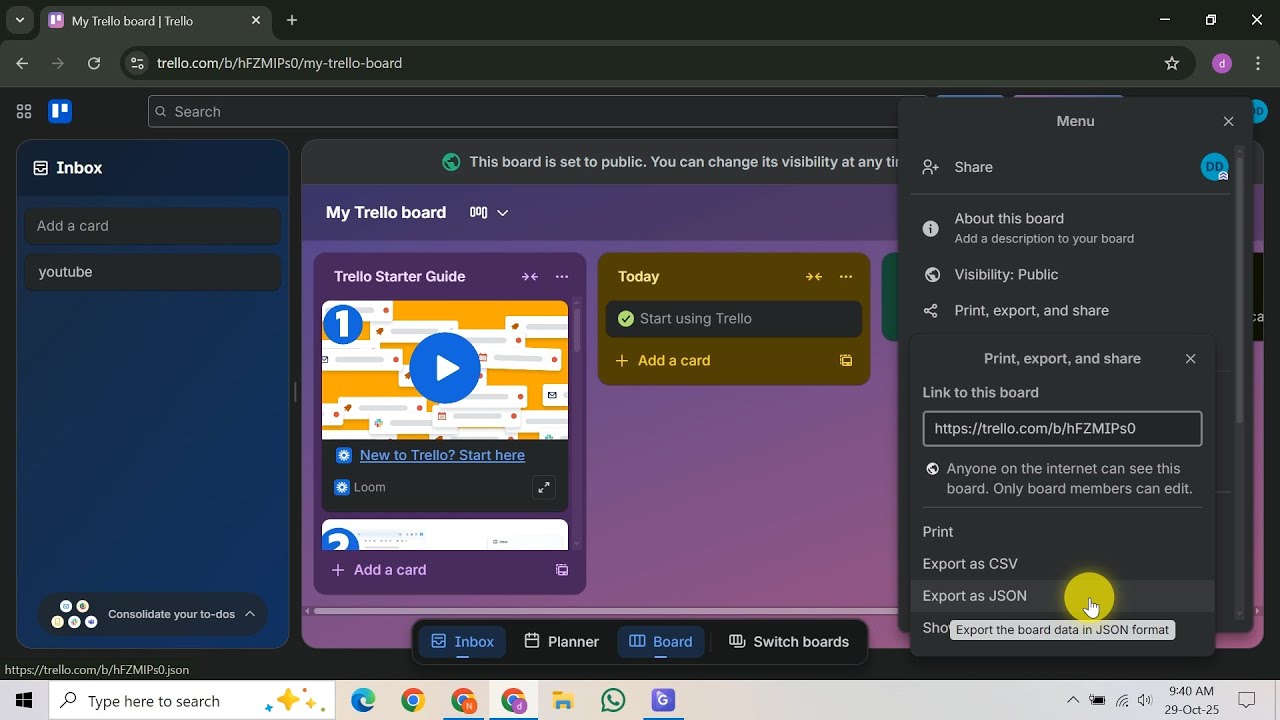Open the youtube inbox card
The height and width of the screenshot is (720, 1280).
tap(153, 272)
